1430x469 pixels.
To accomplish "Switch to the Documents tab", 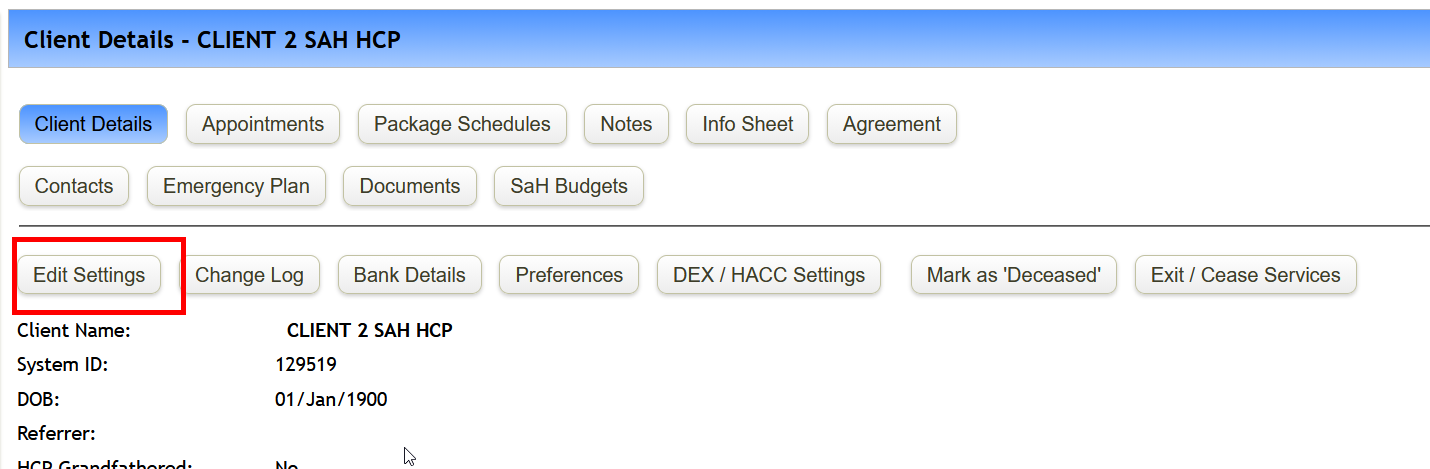I will pos(410,187).
